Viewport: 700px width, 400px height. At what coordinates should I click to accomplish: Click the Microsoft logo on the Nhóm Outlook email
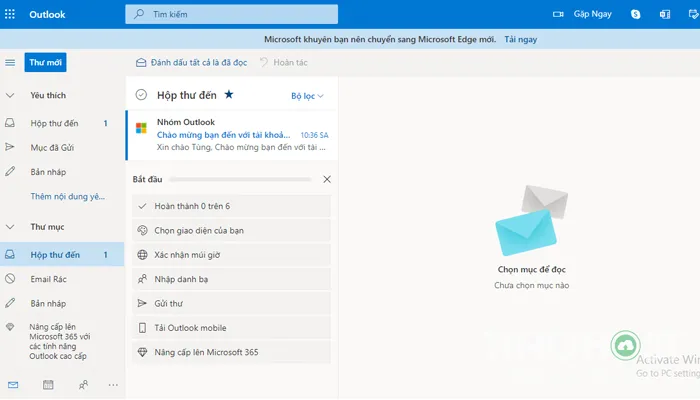142,128
